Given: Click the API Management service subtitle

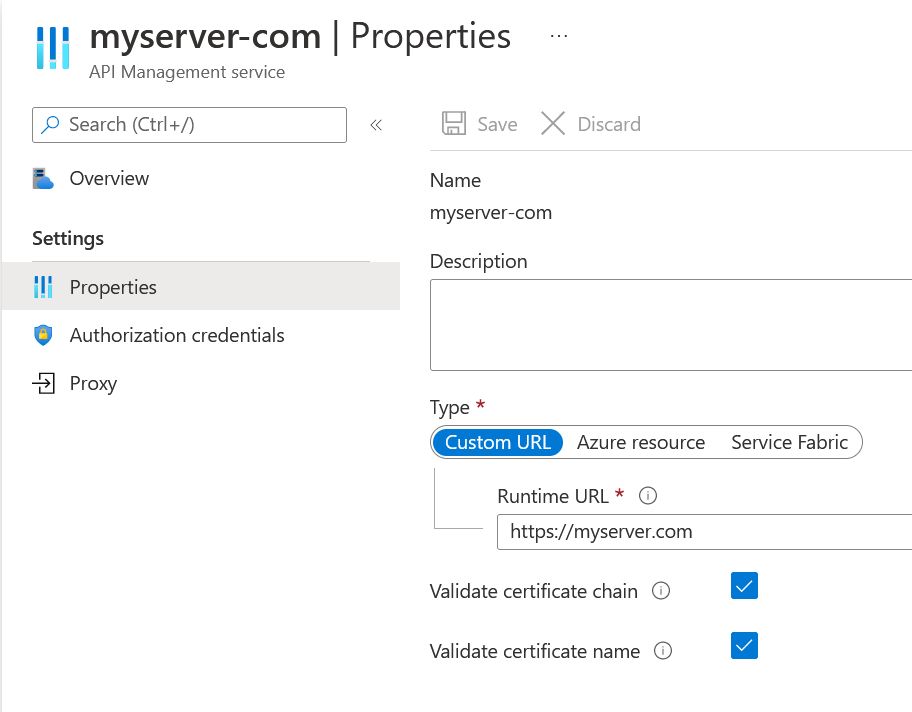Looking at the screenshot, I should pyautogui.click(x=187, y=72).
